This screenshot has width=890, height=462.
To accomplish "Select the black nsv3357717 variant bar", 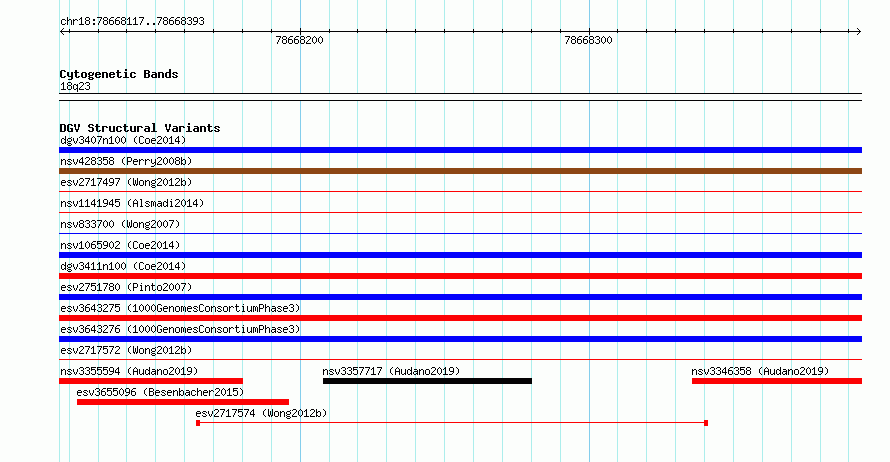I will pyautogui.click(x=427, y=381).
